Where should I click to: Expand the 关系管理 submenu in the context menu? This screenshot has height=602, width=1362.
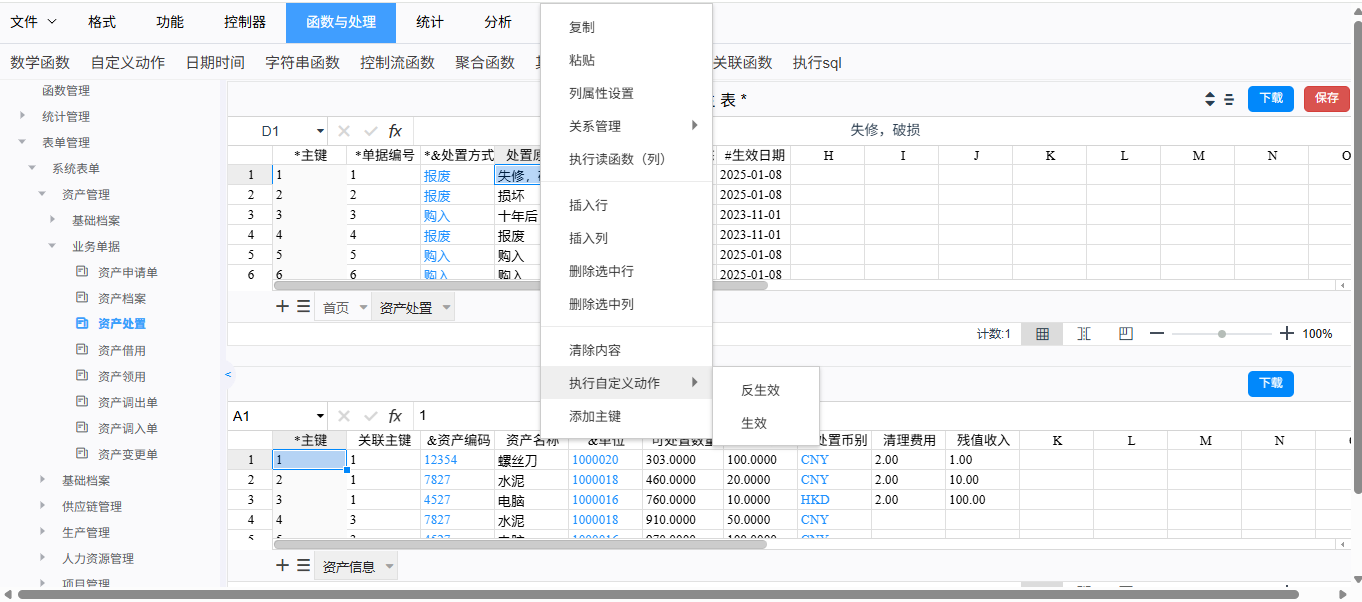pos(691,126)
